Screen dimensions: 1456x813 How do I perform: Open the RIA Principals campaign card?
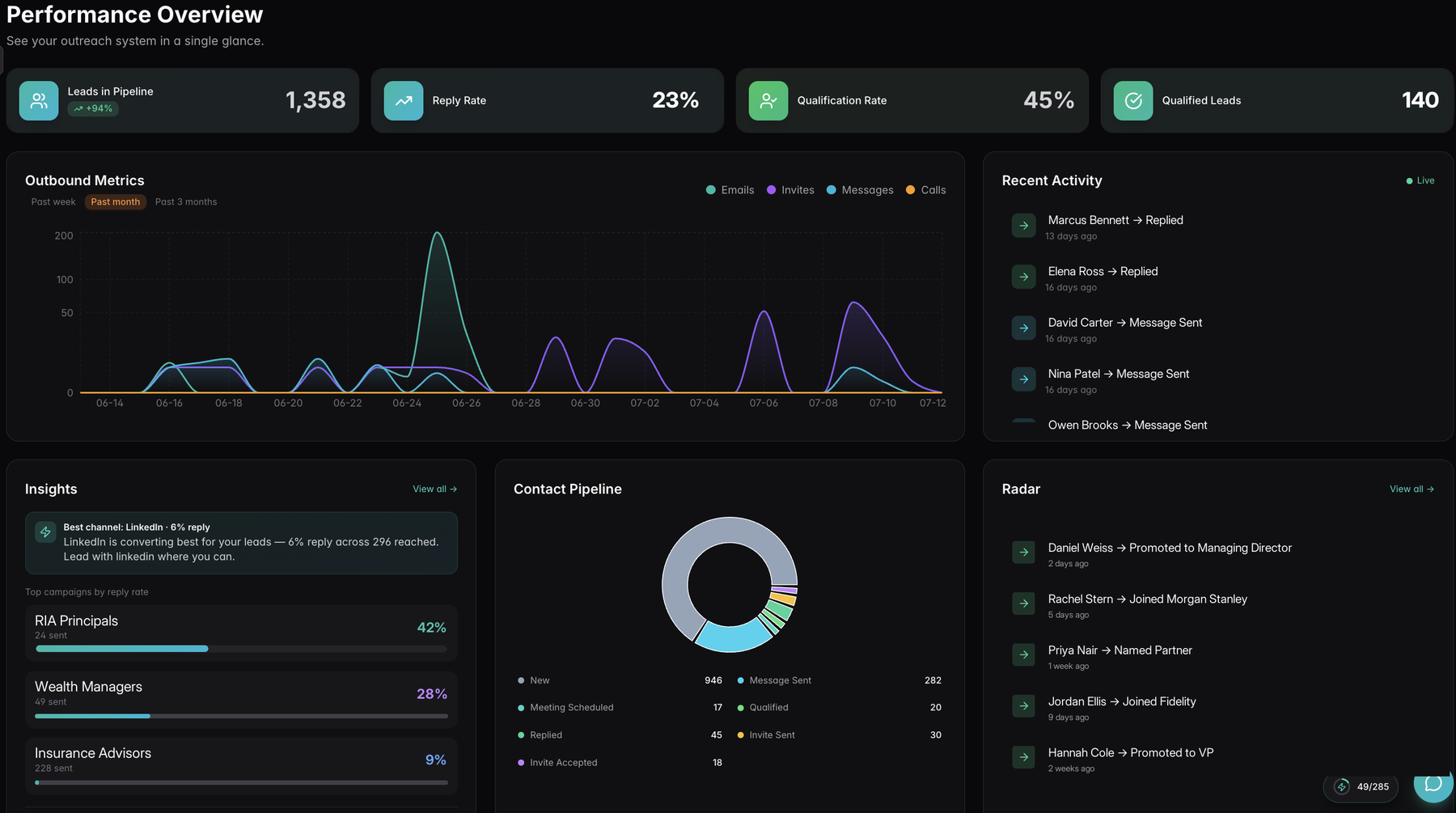pyautogui.click(x=241, y=633)
